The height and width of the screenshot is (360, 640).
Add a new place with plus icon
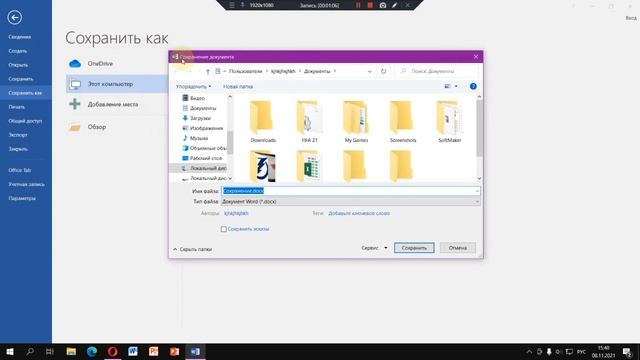click(75, 104)
